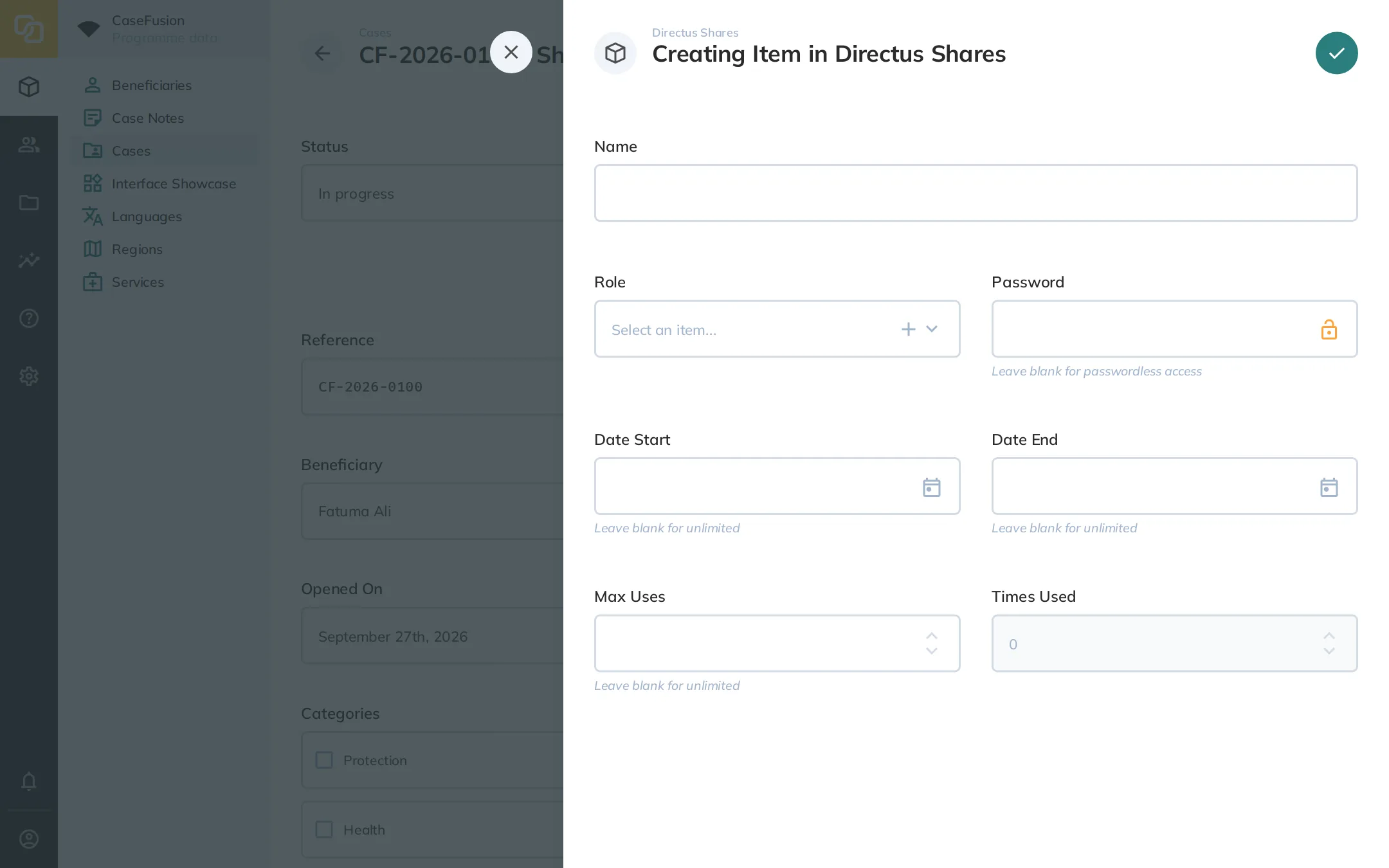Click the plus icon in Role field

tap(908, 329)
